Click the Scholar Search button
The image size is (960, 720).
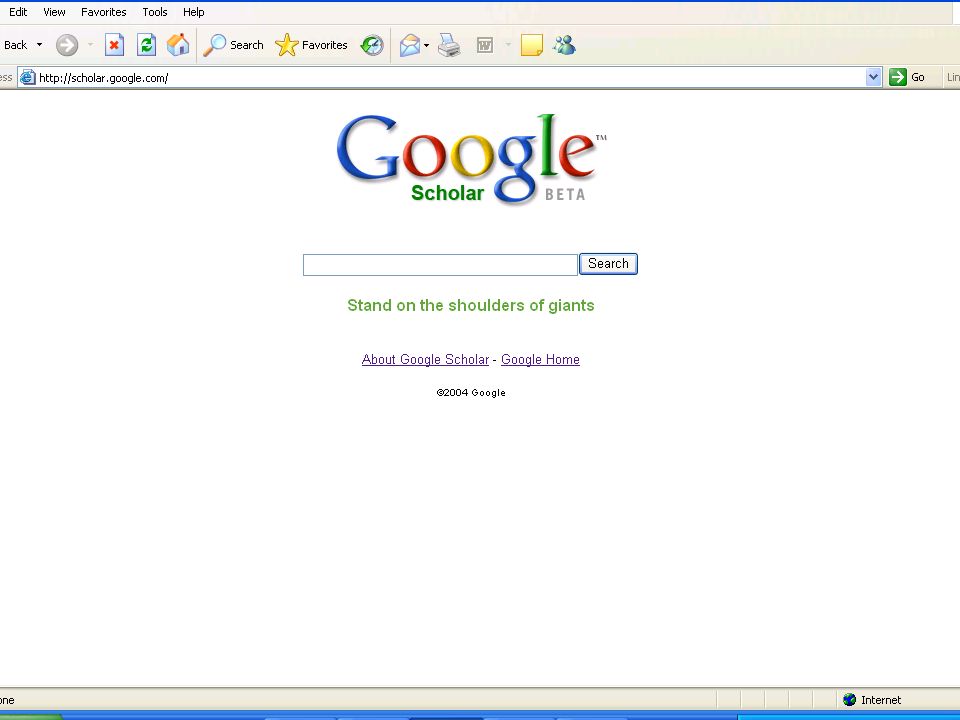pyautogui.click(x=609, y=264)
